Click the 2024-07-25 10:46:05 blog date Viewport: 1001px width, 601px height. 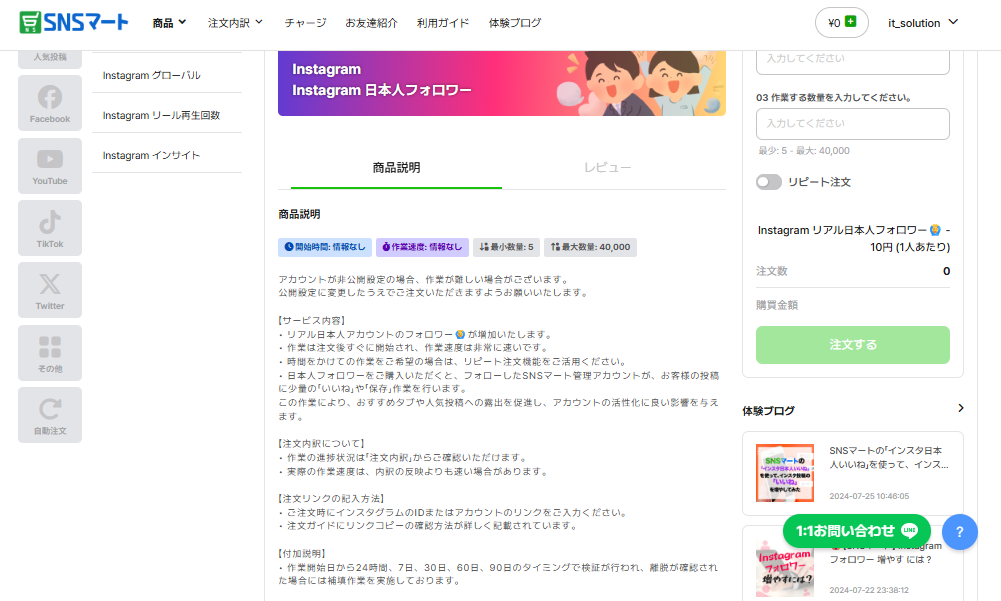point(869,496)
